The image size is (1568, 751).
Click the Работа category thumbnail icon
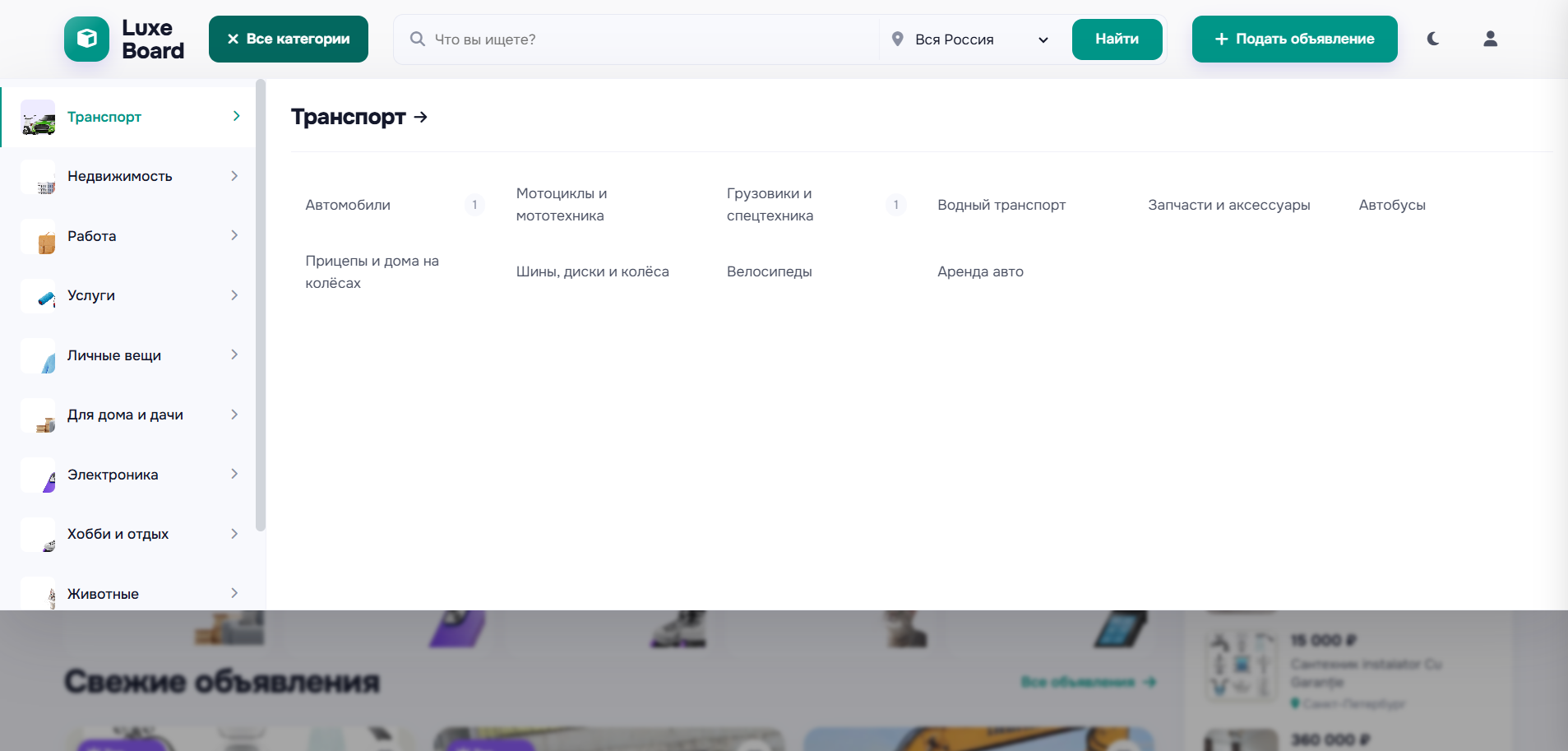[38, 236]
